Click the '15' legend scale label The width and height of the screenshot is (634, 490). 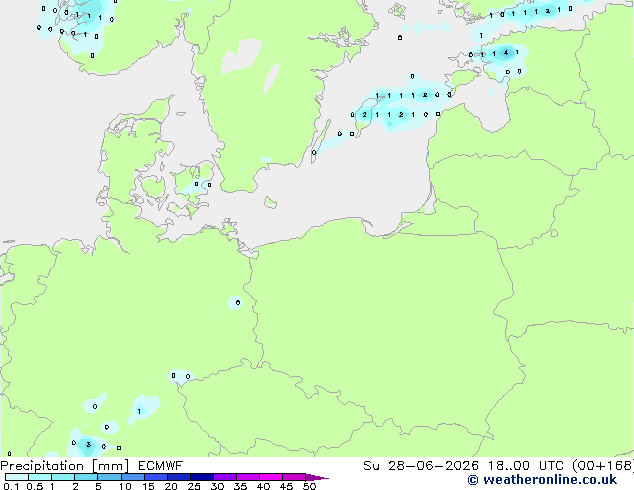pos(148,486)
